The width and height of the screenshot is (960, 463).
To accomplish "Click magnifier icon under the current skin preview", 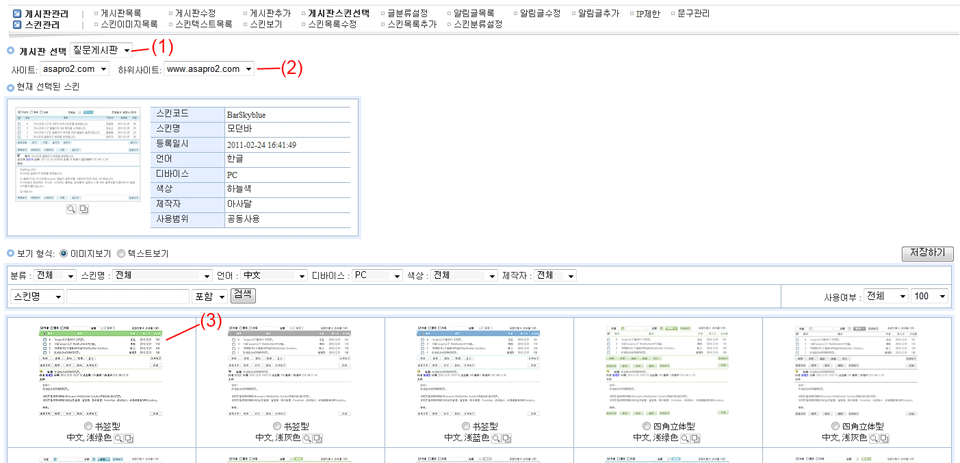I will click(72, 209).
